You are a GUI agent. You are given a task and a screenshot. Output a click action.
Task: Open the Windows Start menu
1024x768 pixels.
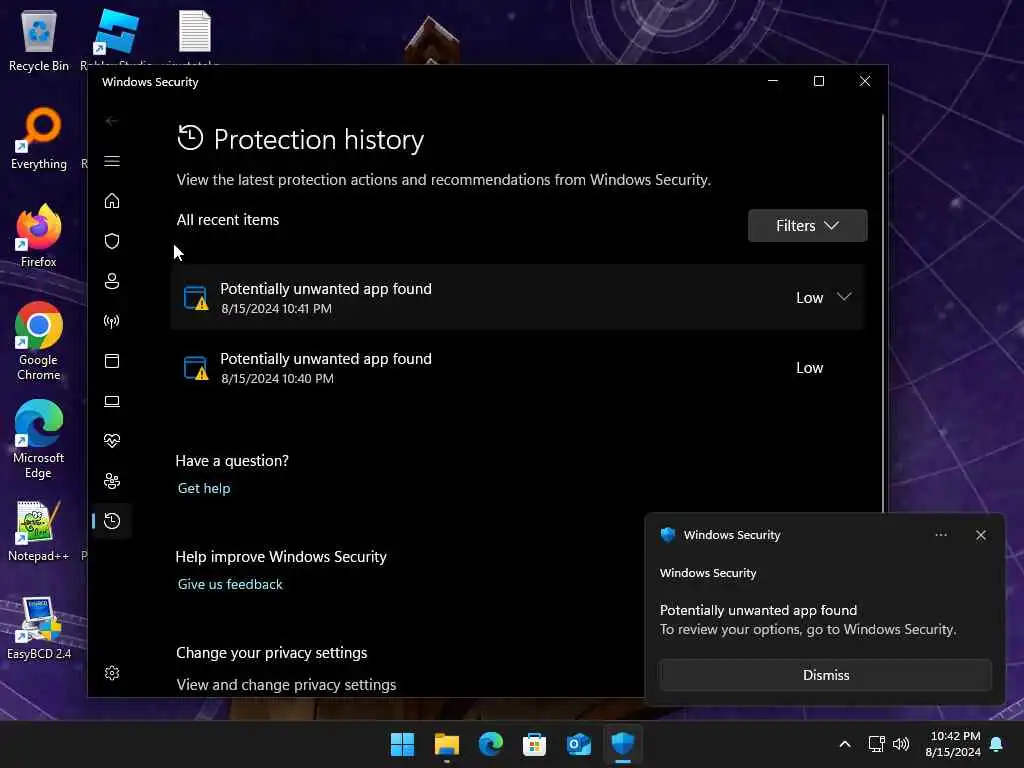[402, 744]
